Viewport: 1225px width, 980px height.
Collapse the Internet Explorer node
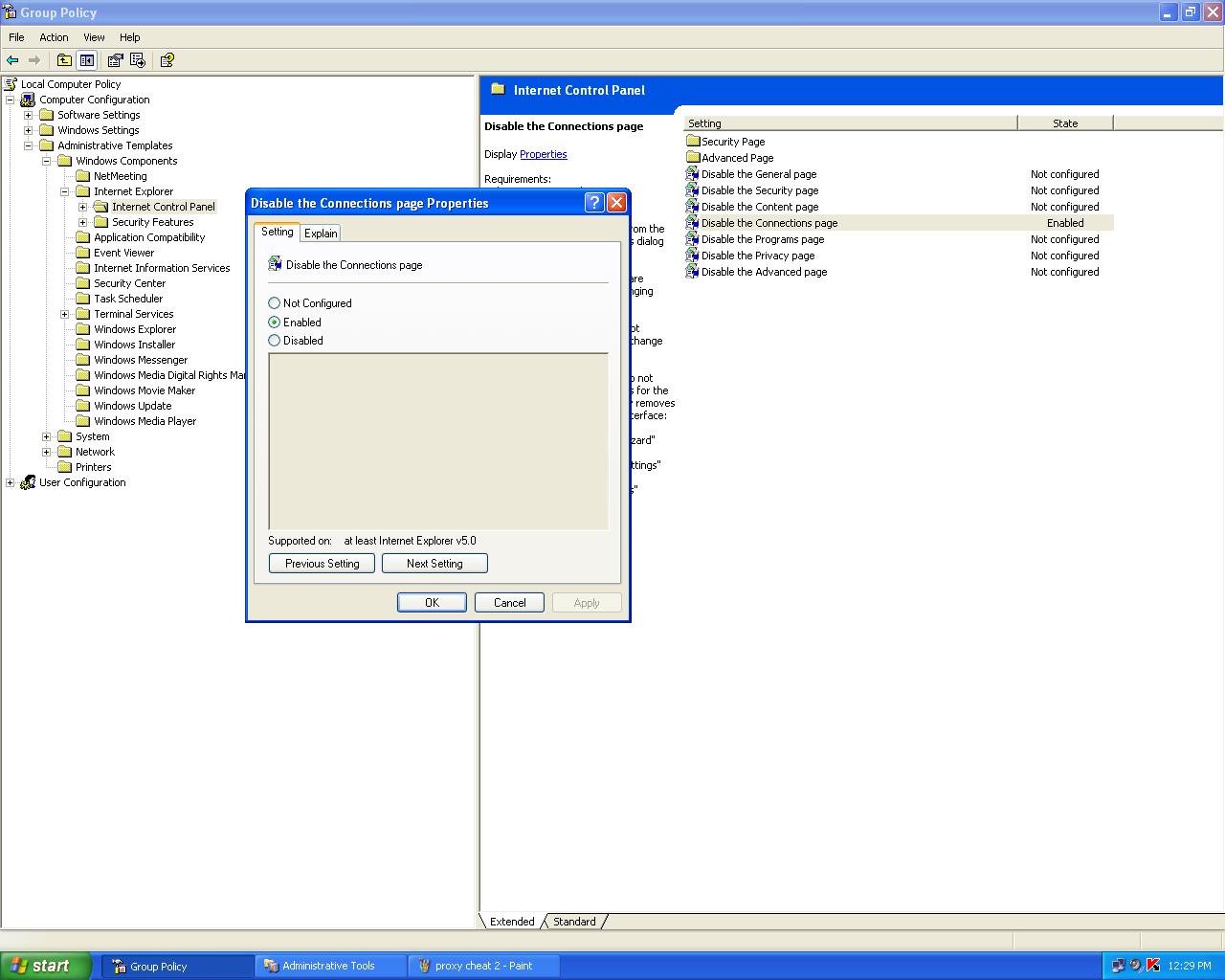point(65,191)
